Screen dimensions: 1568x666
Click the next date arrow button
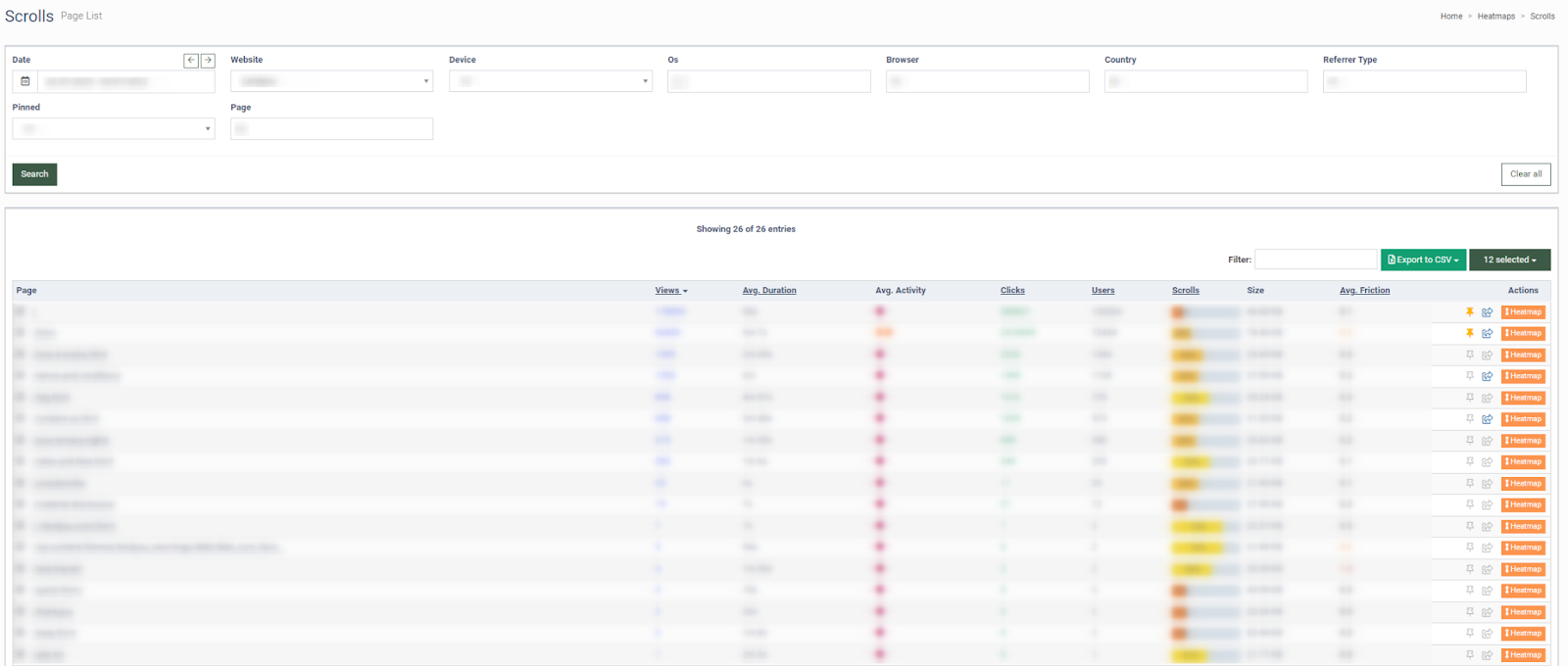(208, 61)
